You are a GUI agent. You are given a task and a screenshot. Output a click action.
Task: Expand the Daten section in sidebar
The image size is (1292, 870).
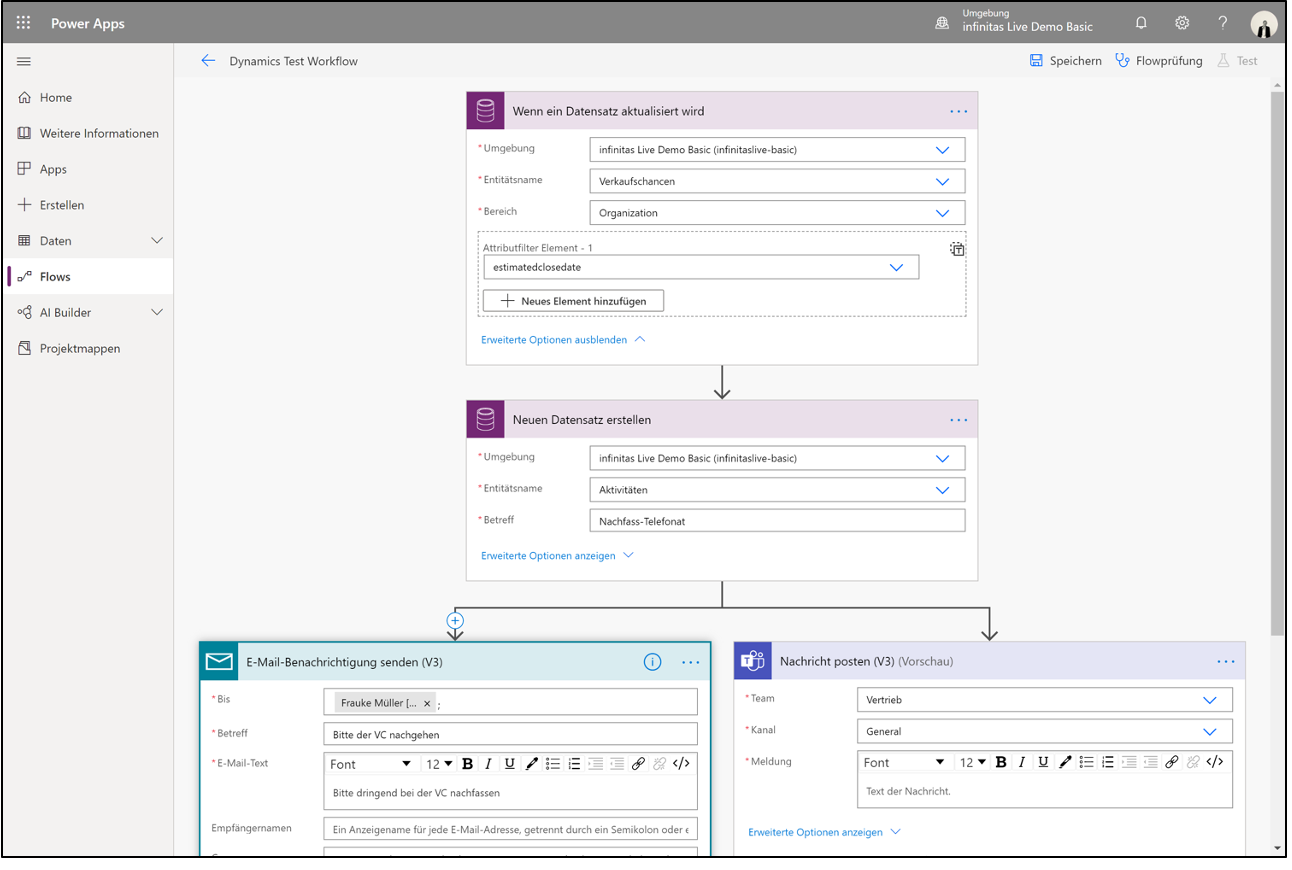click(156, 241)
